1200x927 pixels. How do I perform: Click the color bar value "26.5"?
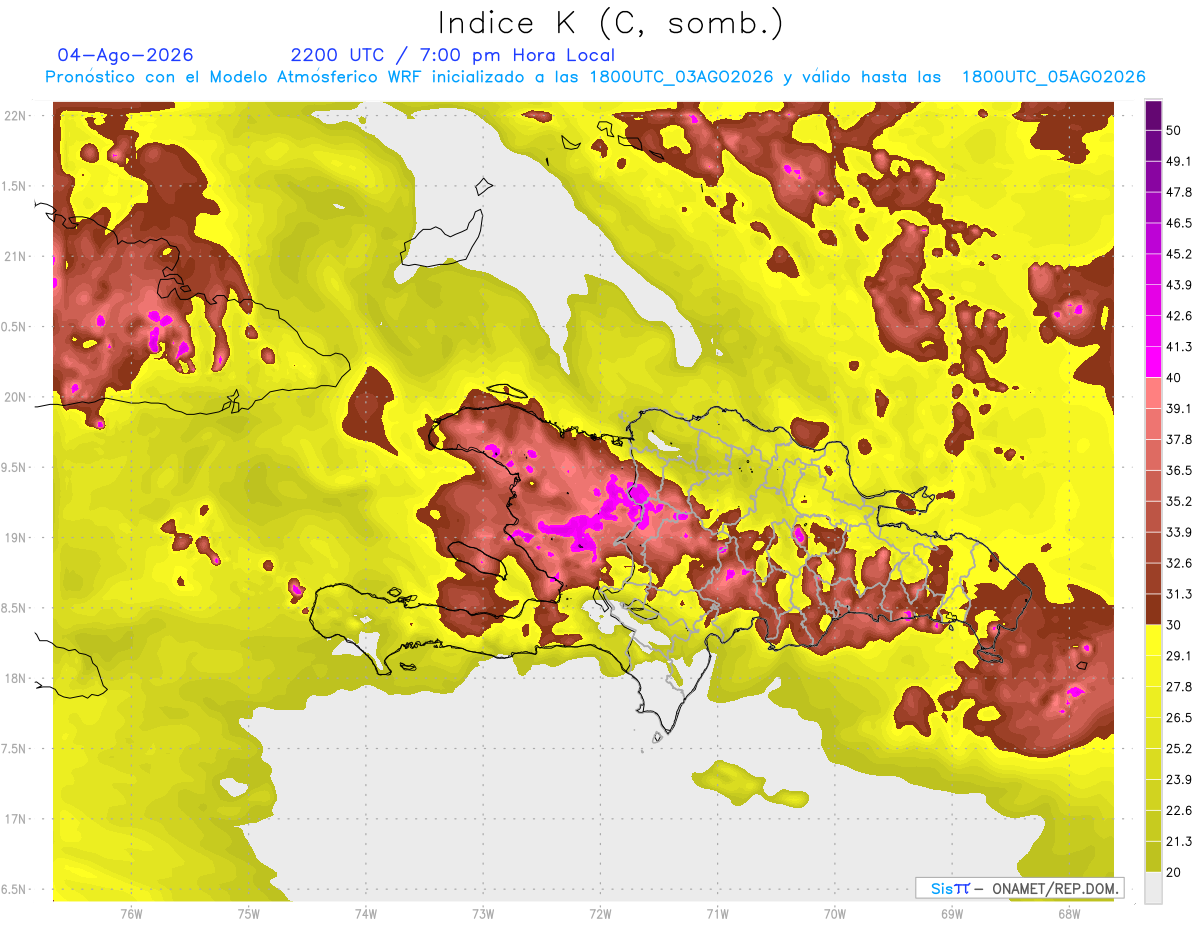coord(1179,718)
